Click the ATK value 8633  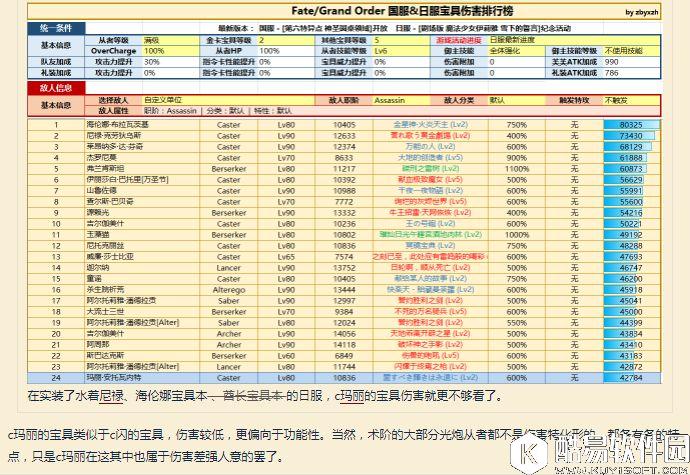pos(344,158)
